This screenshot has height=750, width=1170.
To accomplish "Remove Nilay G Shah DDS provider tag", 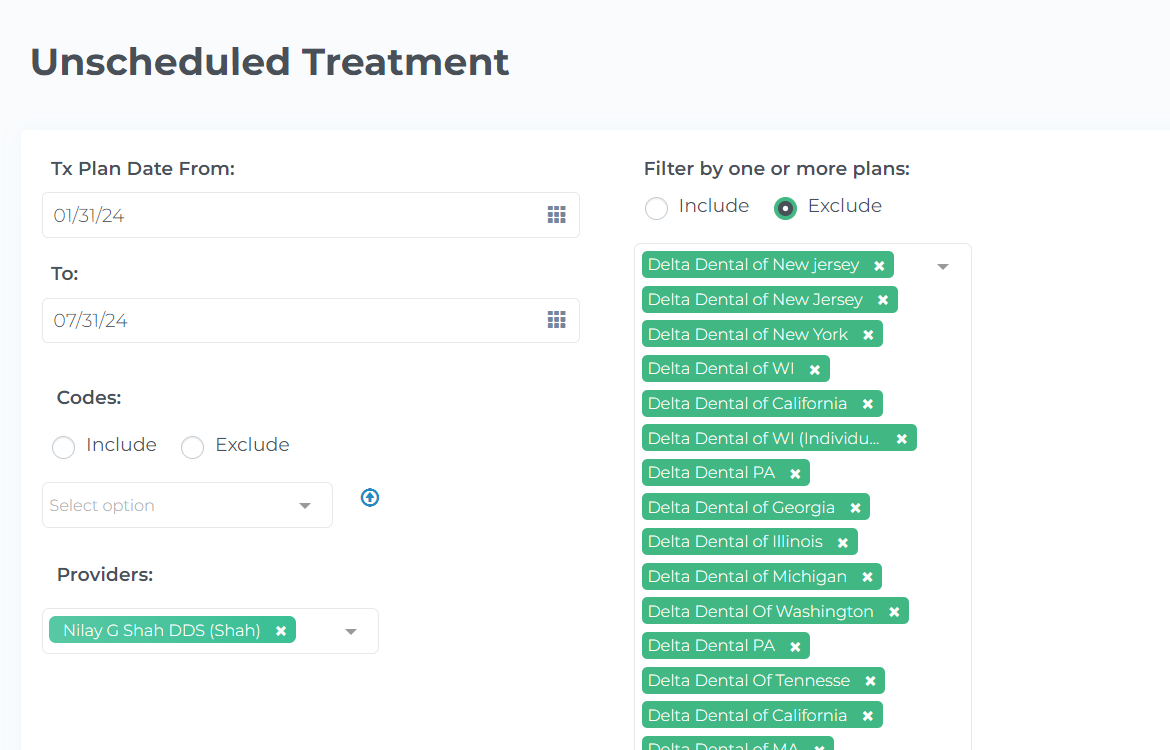I will (281, 631).
